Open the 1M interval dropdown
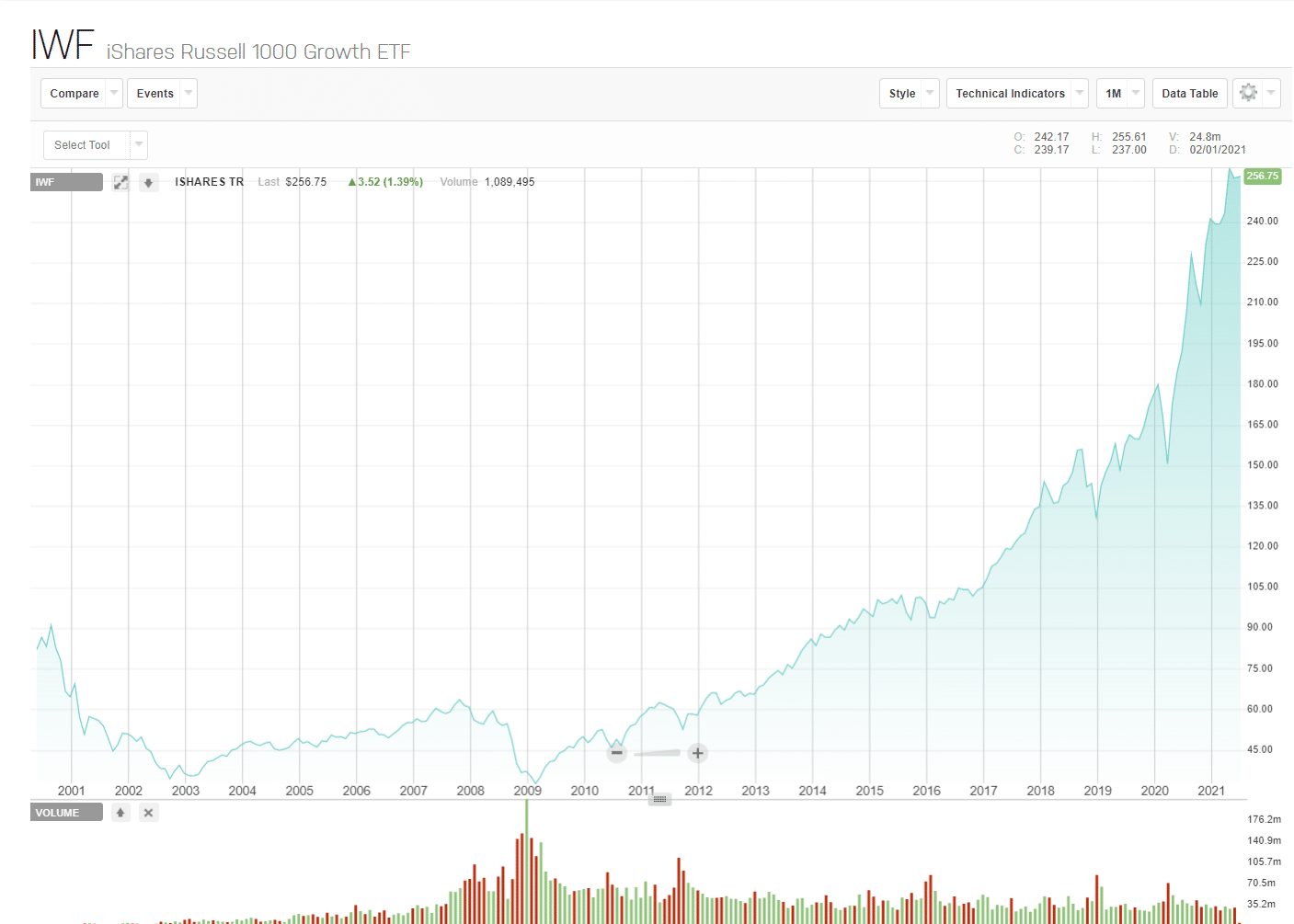The width and height of the screenshot is (1294, 924). coord(1120,93)
